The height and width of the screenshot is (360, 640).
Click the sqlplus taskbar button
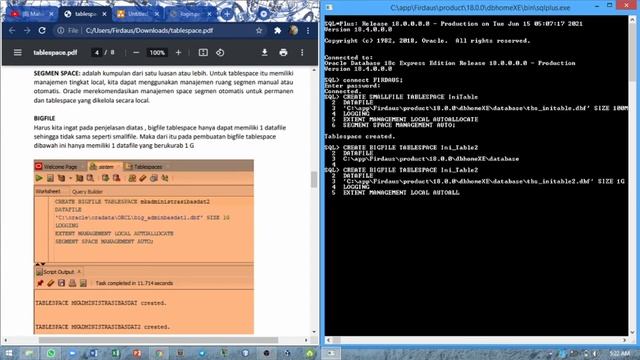(x=331, y=353)
